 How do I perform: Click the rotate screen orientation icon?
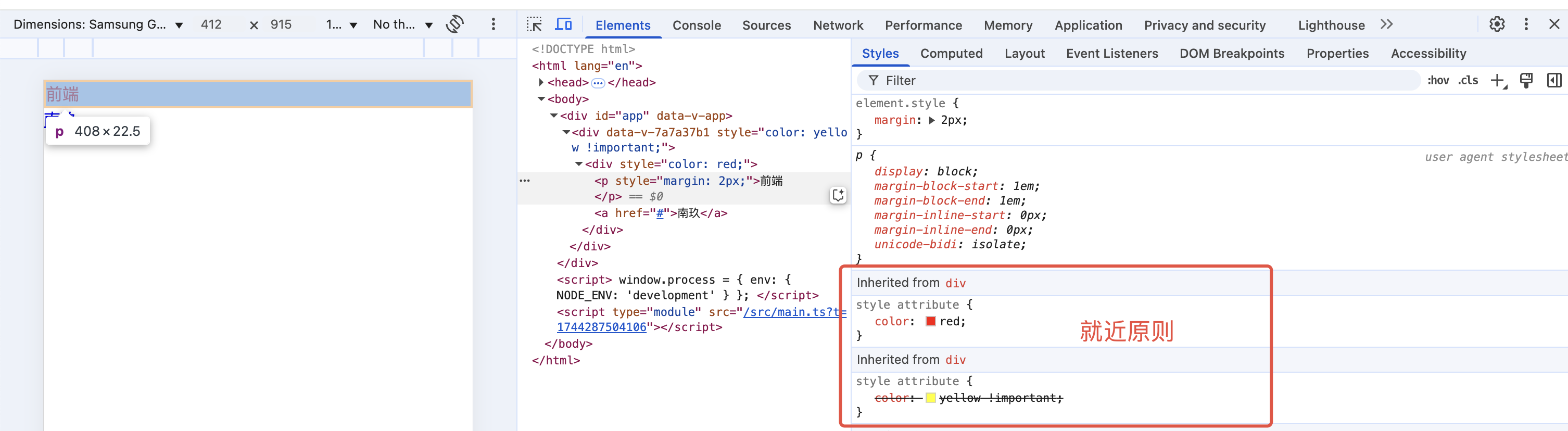pyautogui.click(x=454, y=24)
